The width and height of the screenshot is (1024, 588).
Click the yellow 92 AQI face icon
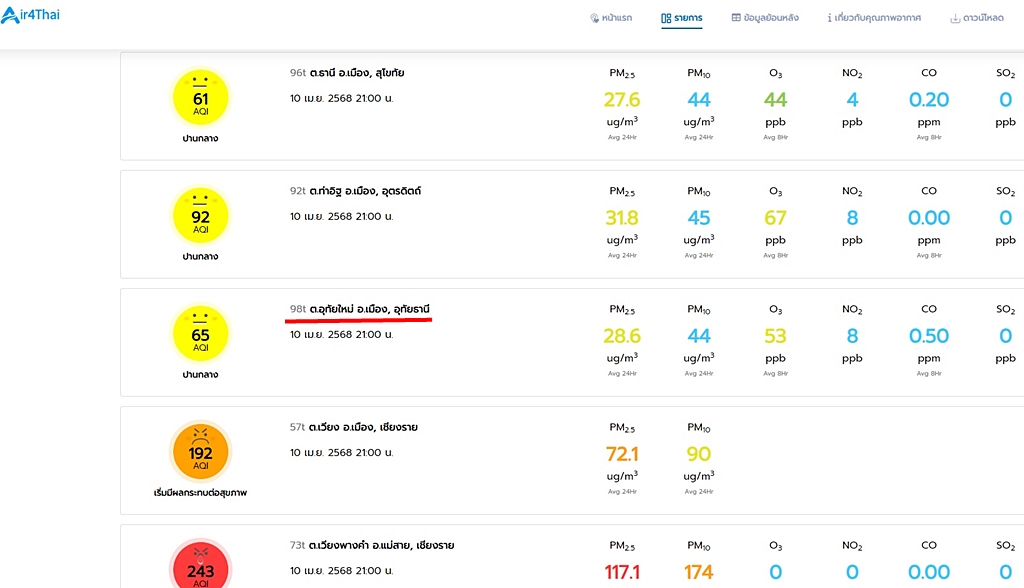[x=200, y=216]
